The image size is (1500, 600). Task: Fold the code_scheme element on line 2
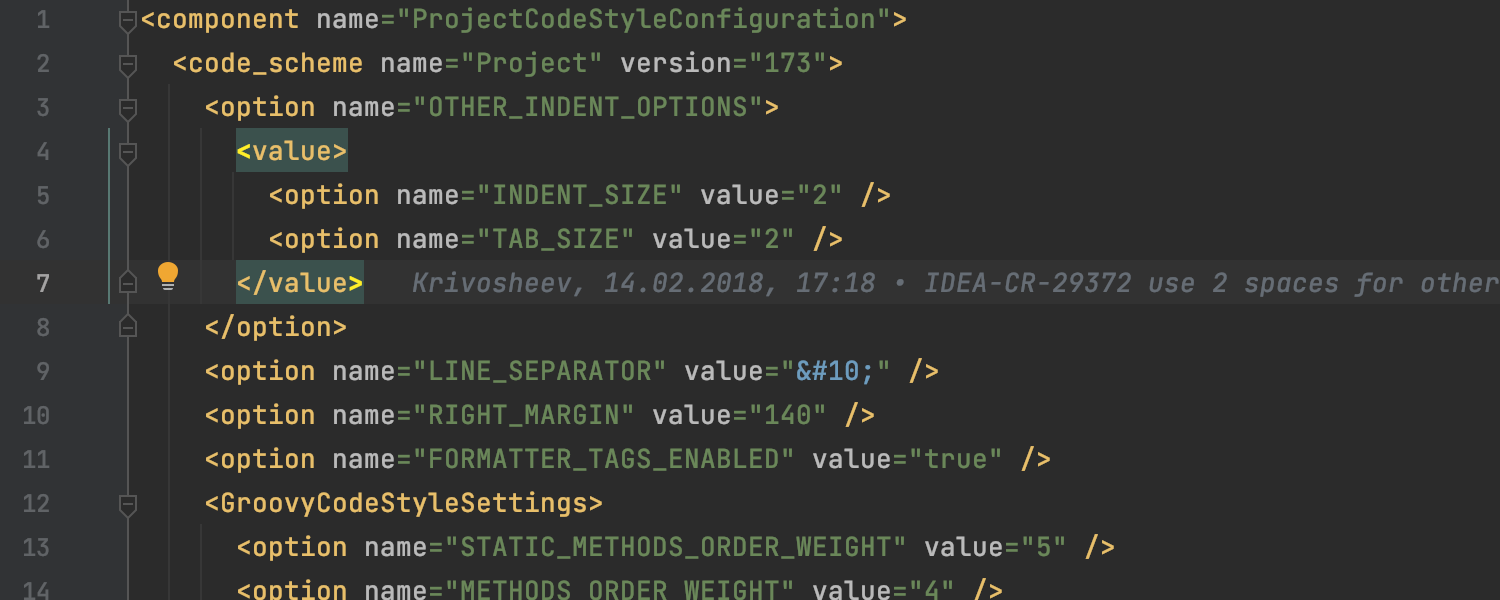click(127, 64)
